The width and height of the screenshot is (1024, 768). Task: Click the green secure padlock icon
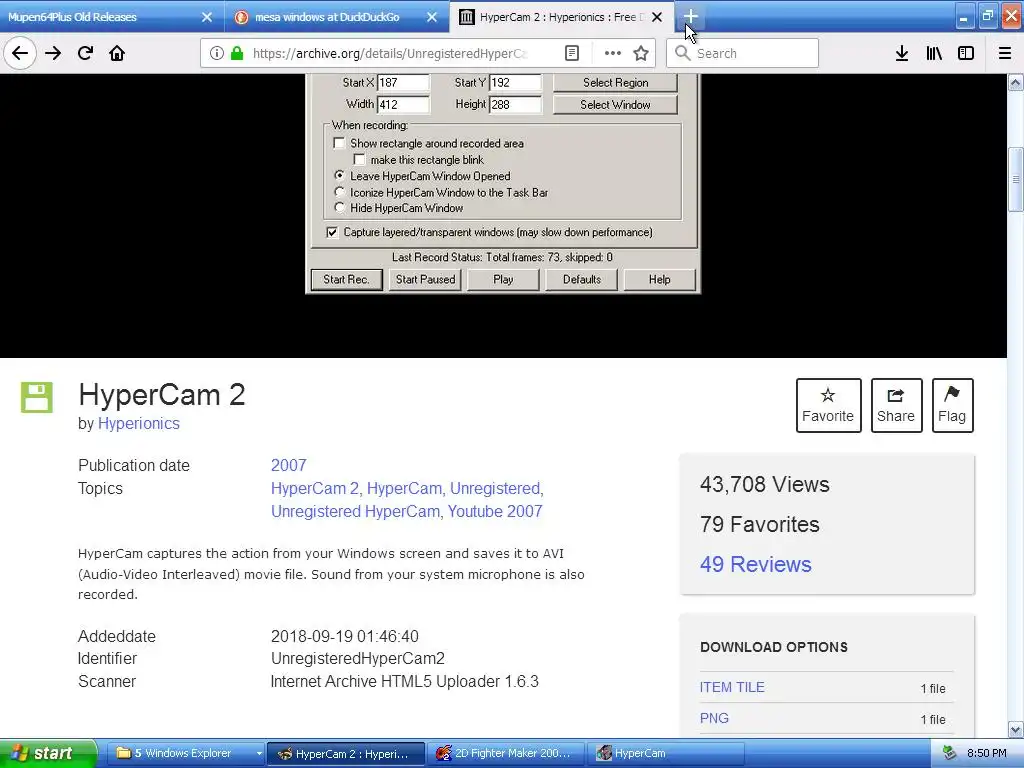click(237, 54)
